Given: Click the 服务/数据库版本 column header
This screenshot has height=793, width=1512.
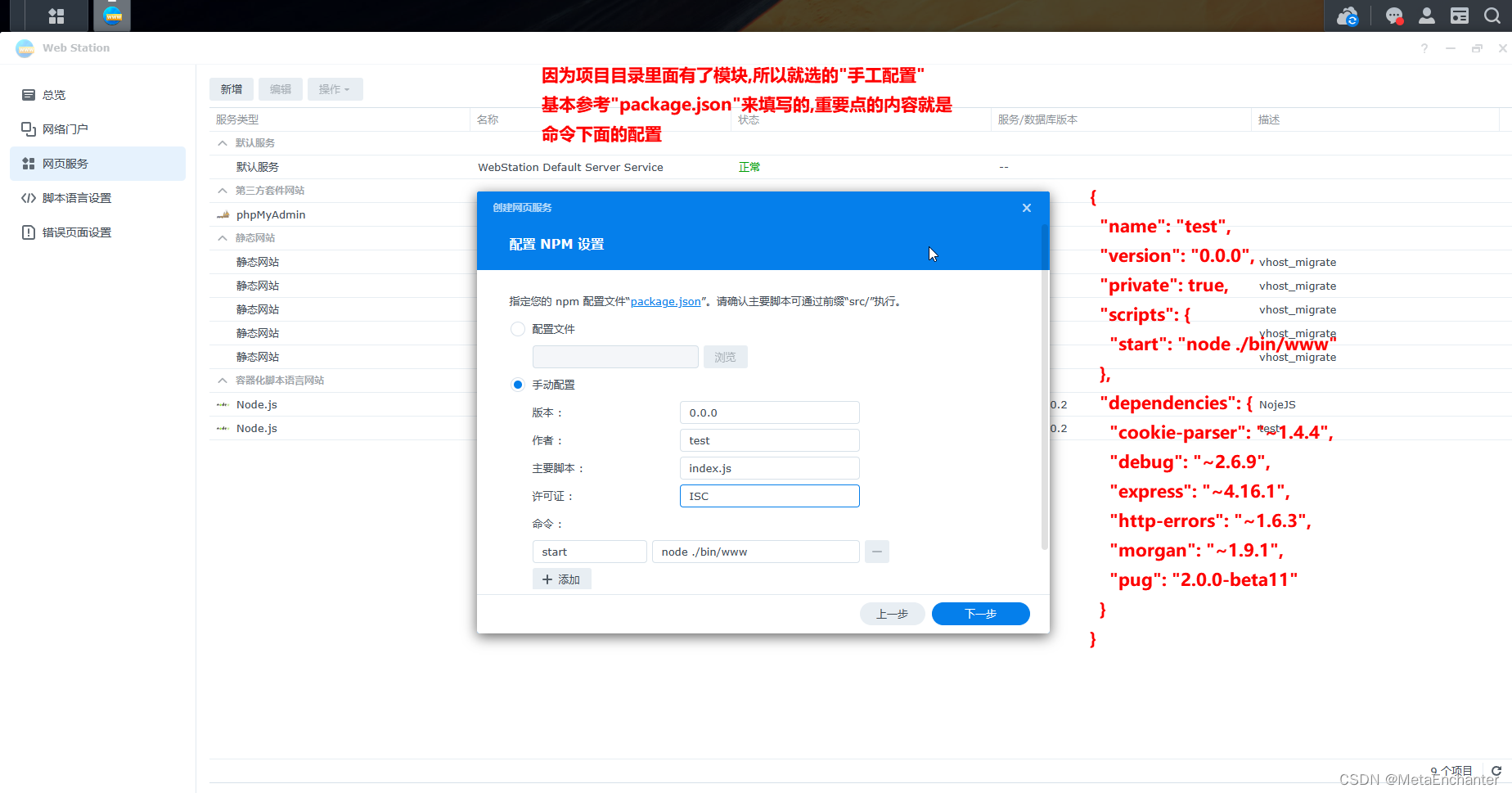Looking at the screenshot, I should [1121, 119].
